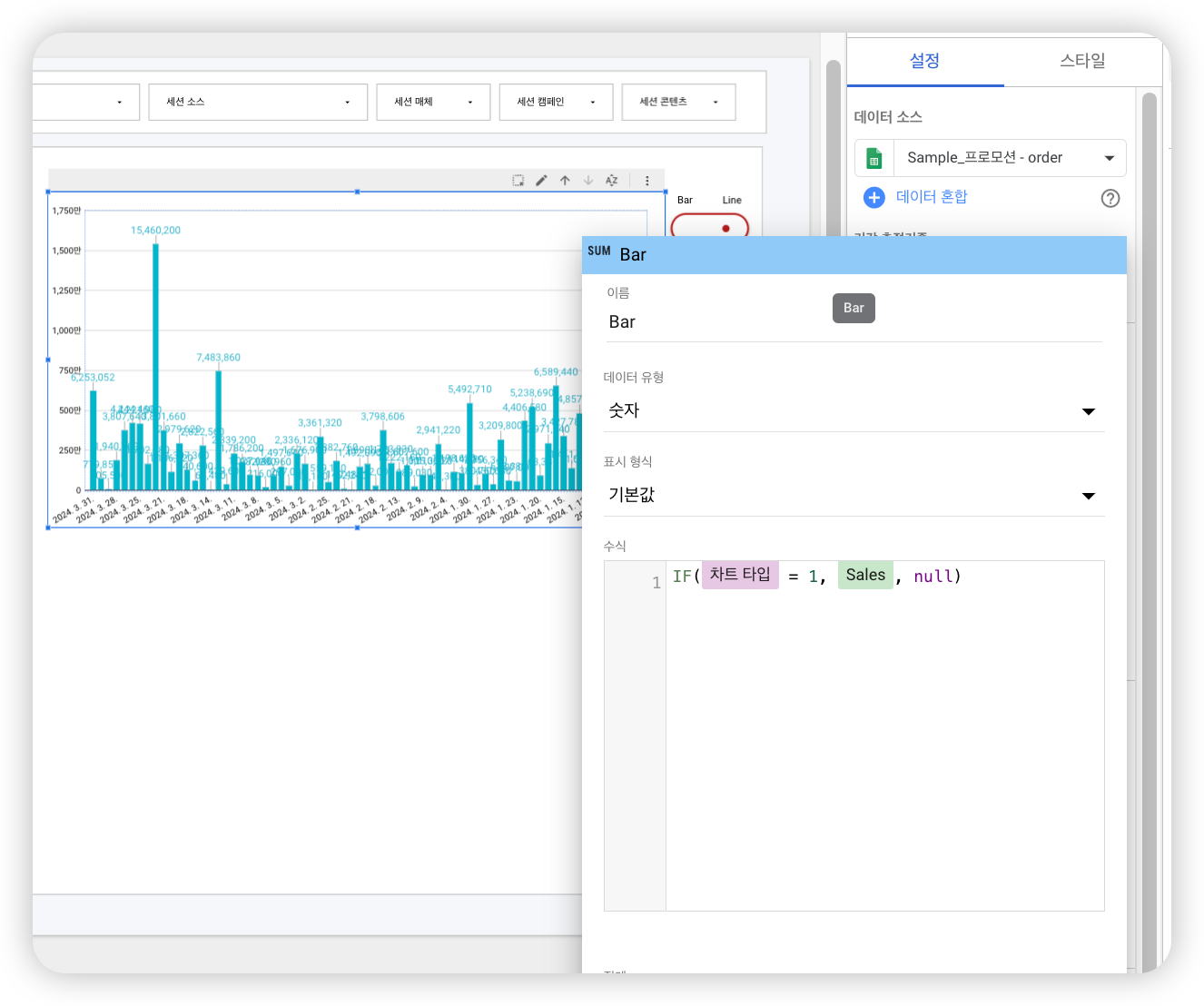
Task: Click the SUM aggregation badge in the Bar header
Action: 599,251
